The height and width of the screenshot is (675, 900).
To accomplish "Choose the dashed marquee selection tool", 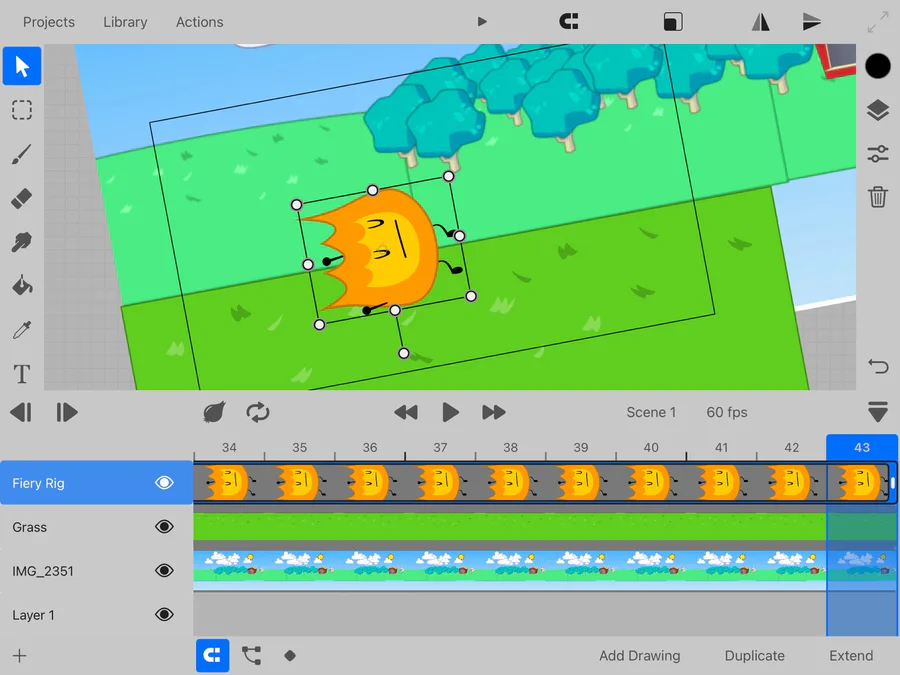I will 22,110.
